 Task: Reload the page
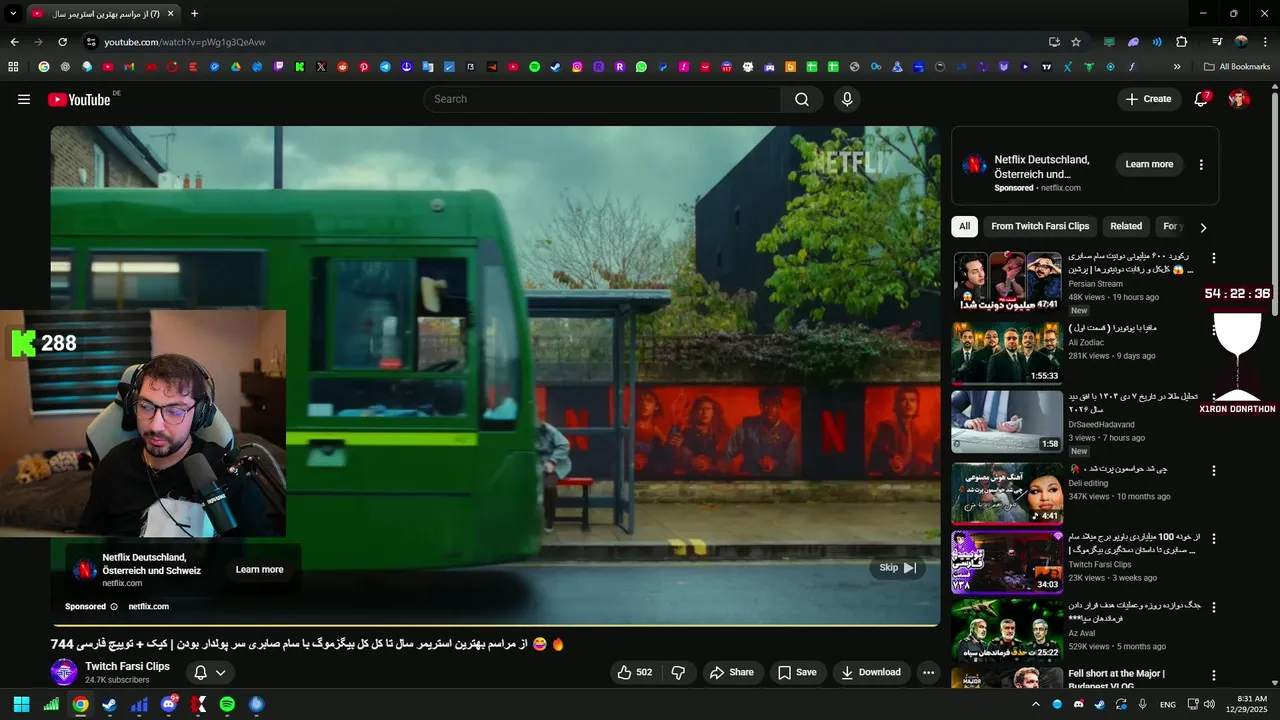point(63,42)
